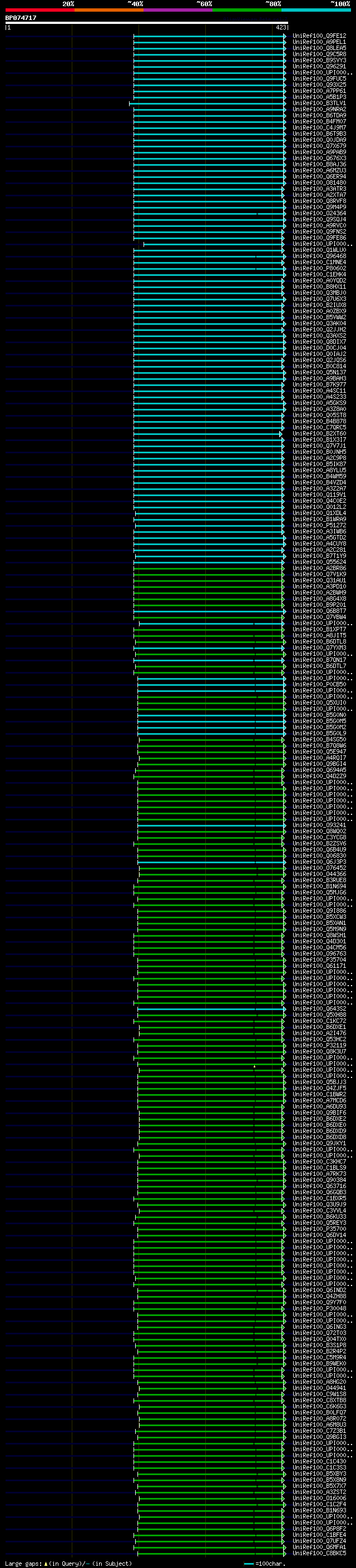Select hit label UniRef100_B1XPT7
Screen dimensions: 356x1568
pos(319,630)
